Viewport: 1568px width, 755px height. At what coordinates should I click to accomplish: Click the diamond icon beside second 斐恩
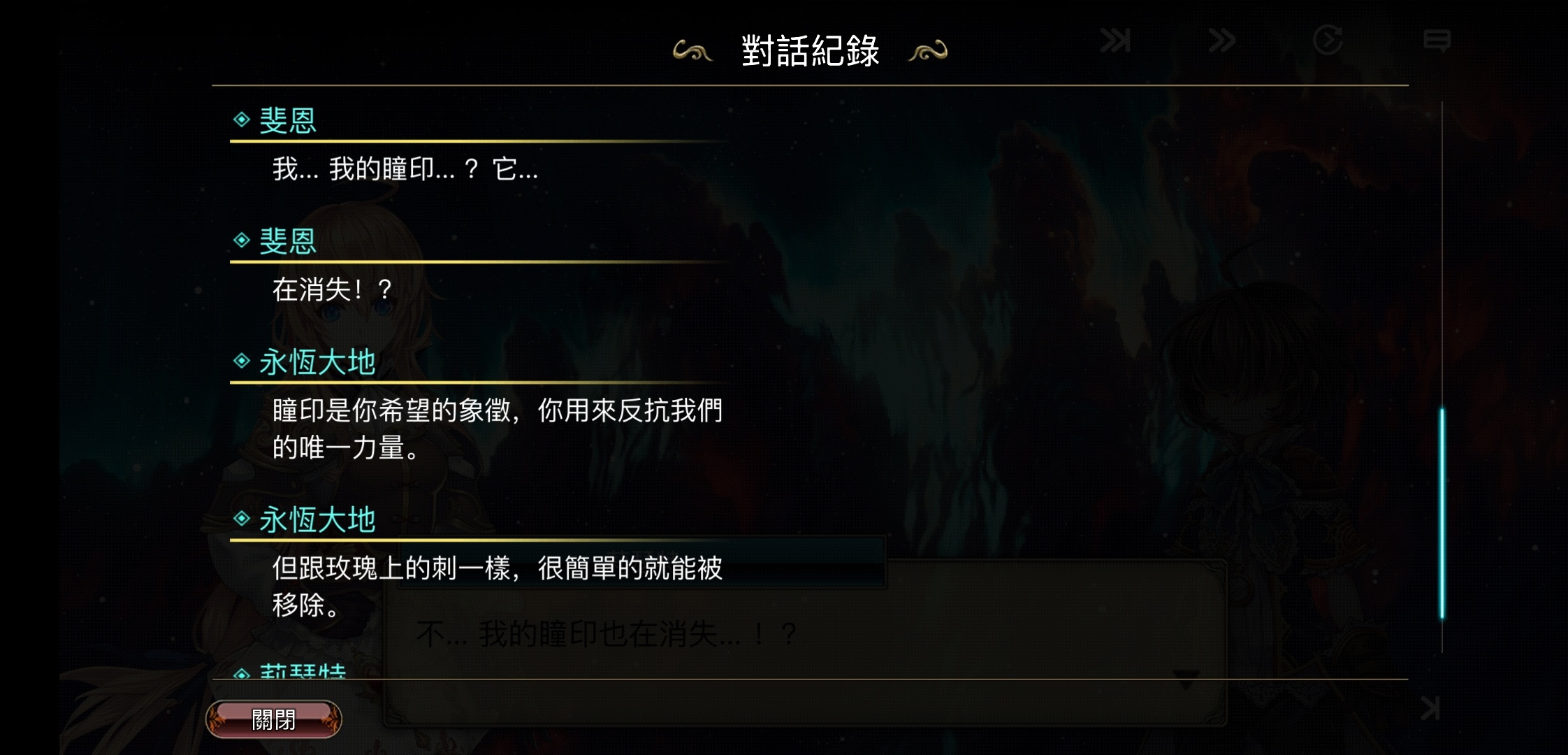point(242,240)
